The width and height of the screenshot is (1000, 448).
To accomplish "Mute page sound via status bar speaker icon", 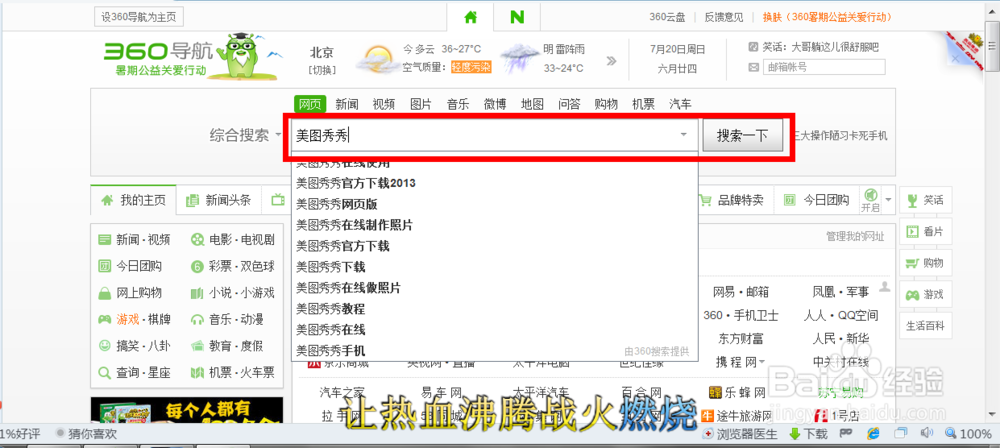I will pos(926,434).
